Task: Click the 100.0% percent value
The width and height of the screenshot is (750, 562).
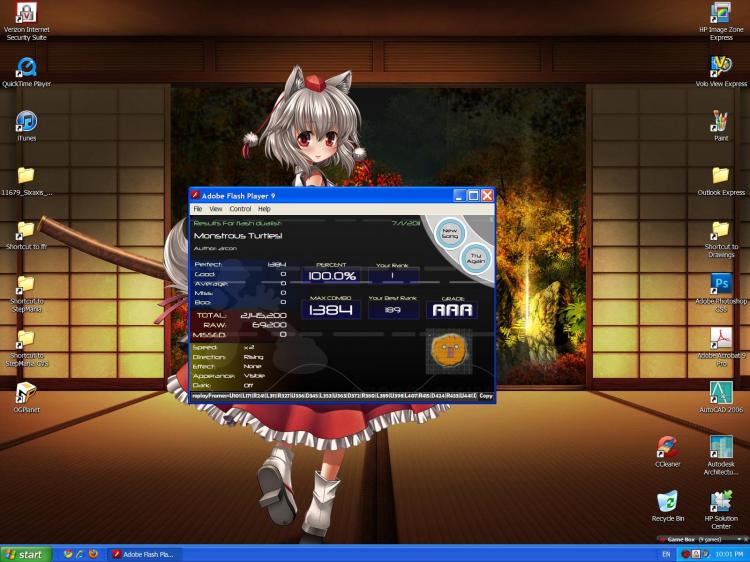Action: tap(332, 276)
